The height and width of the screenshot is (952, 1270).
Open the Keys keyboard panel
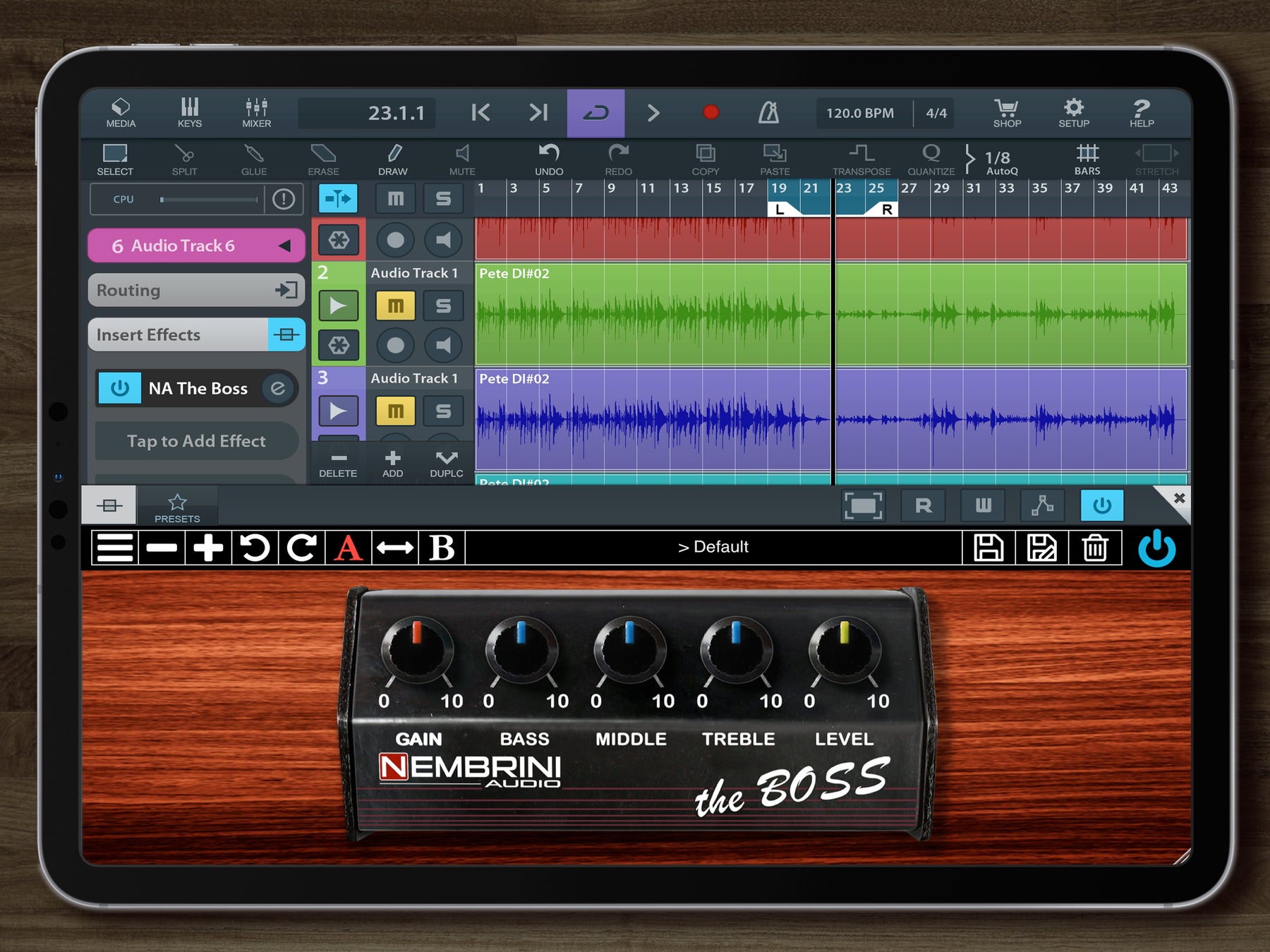tap(189, 112)
